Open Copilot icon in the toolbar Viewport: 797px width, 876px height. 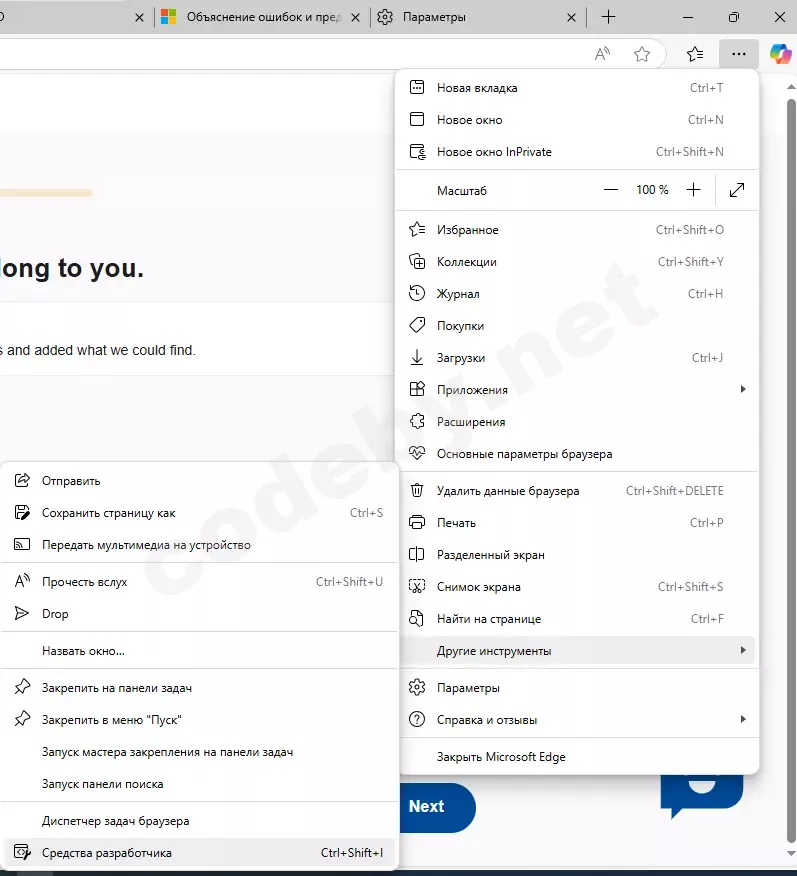(780, 54)
